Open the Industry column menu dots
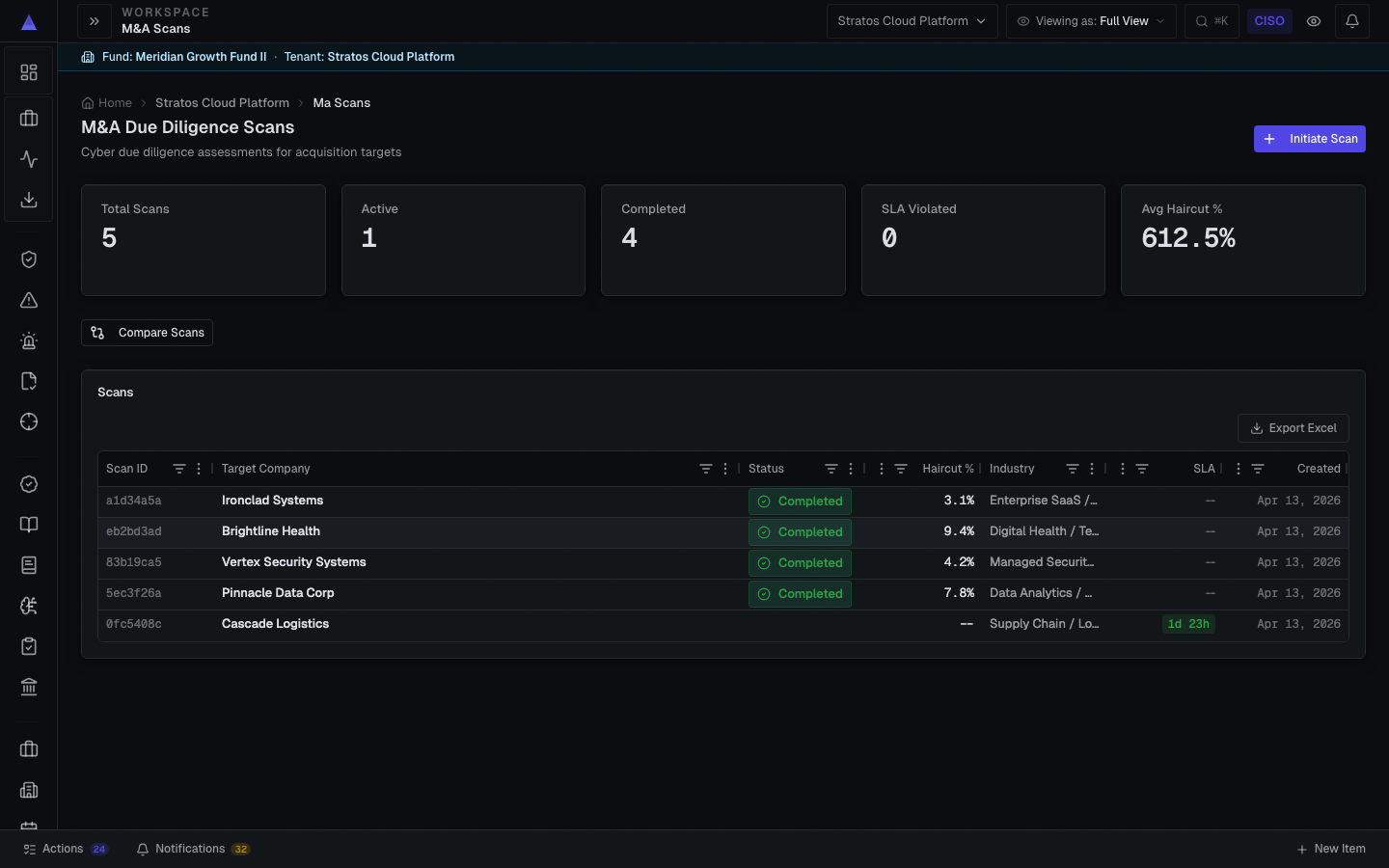The width and height of the screenshot is (1389, 868). pyautogui.click(x=1092, y=469)
